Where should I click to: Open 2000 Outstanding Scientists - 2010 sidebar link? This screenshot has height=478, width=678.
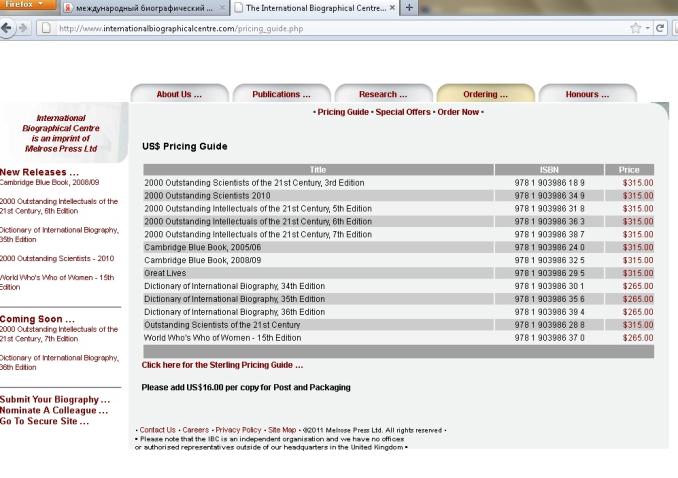[57, 258]
